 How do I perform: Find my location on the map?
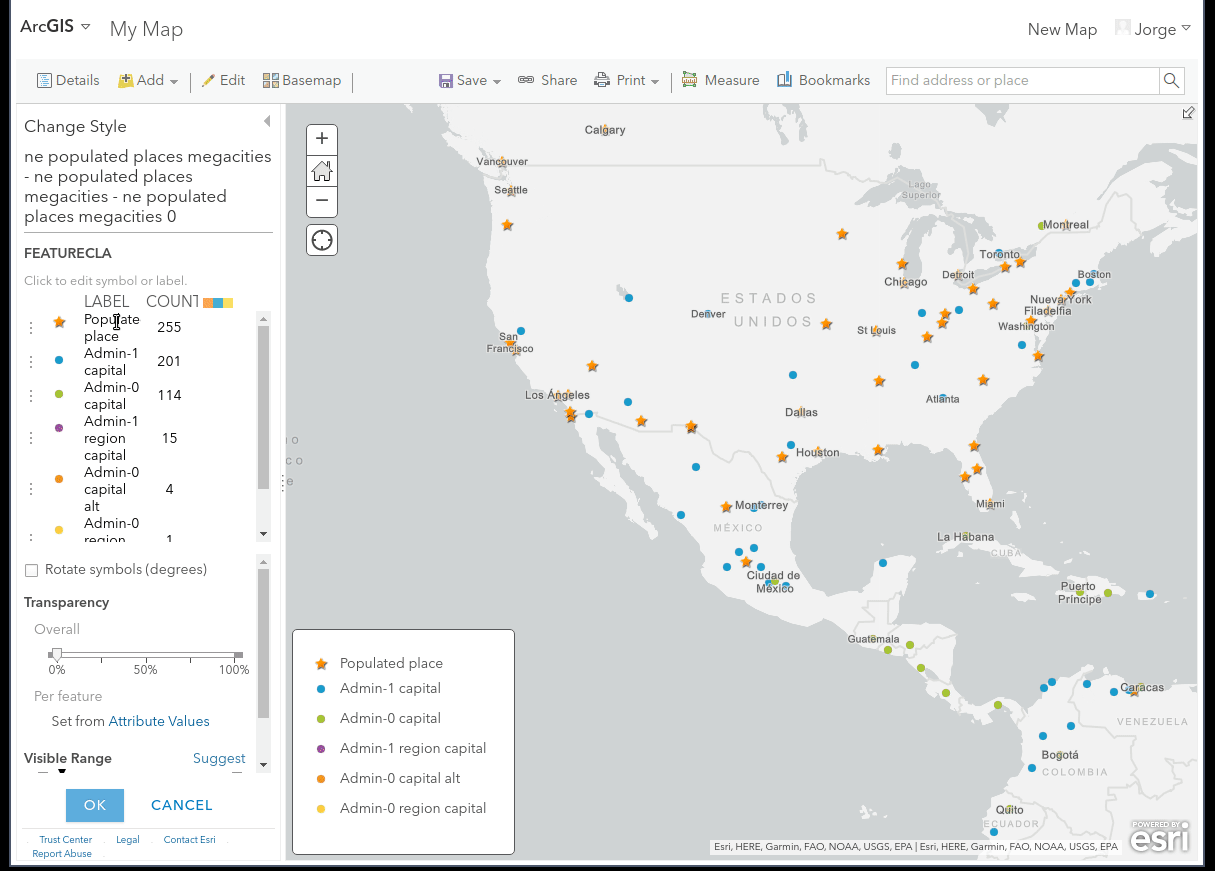[322, 240]
